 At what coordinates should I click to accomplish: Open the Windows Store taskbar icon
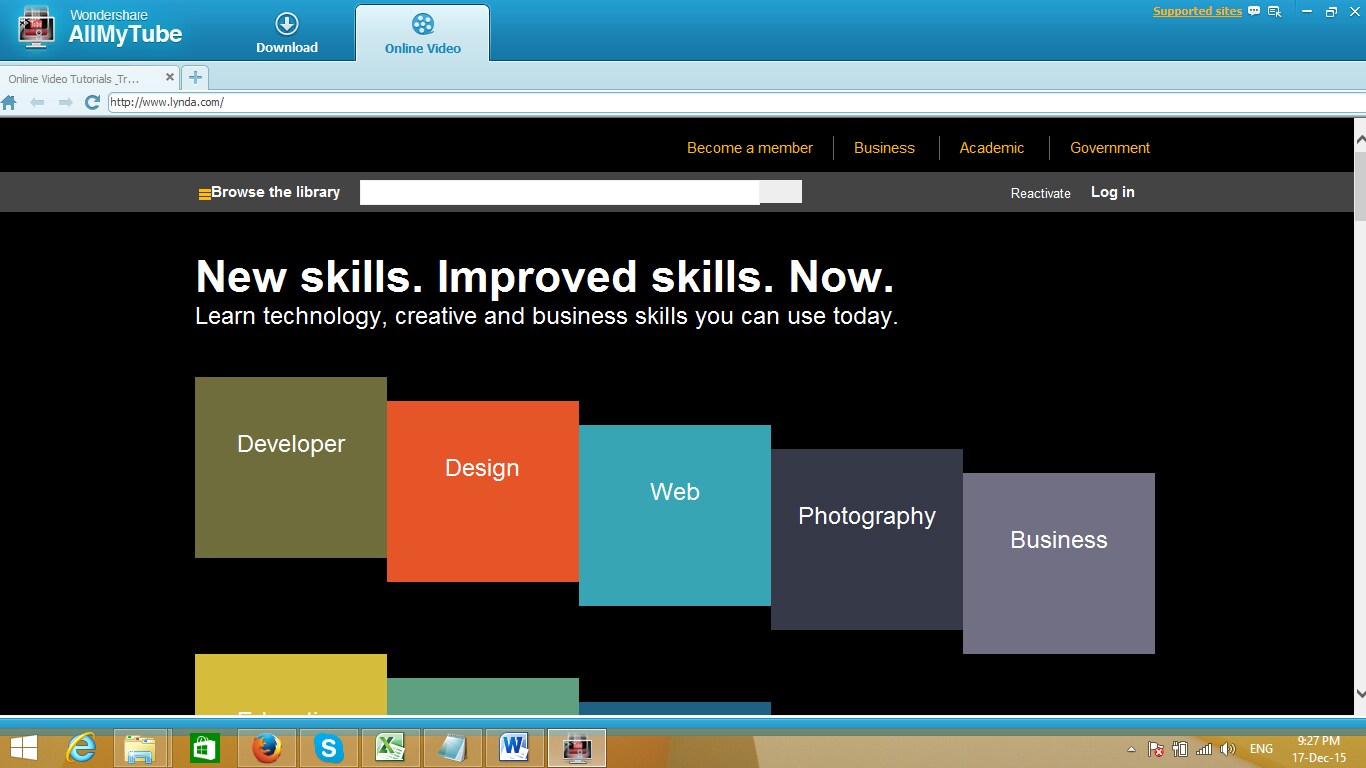[x=204, y=748]
